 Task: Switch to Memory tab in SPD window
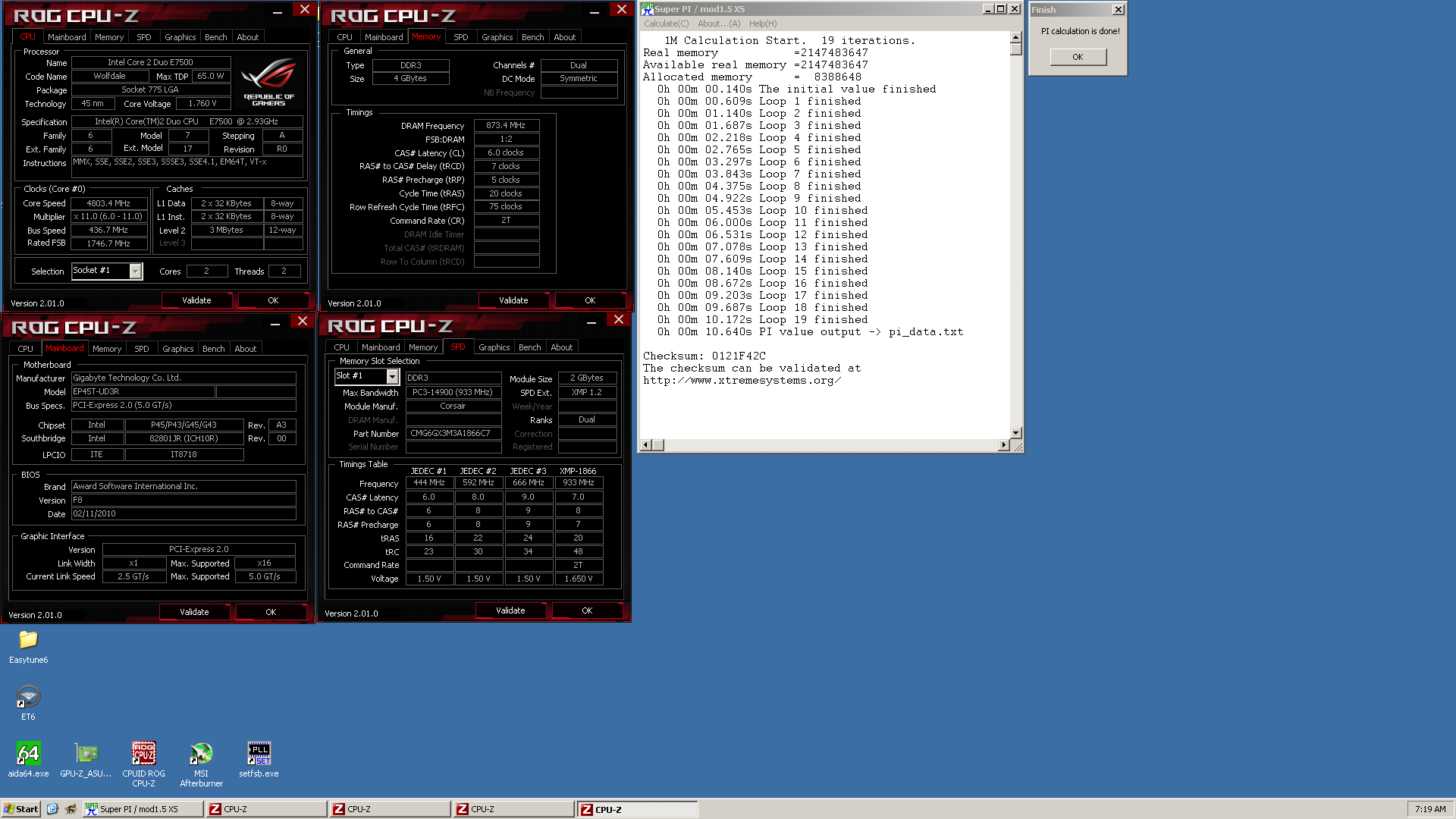click(x=422, y=347)
